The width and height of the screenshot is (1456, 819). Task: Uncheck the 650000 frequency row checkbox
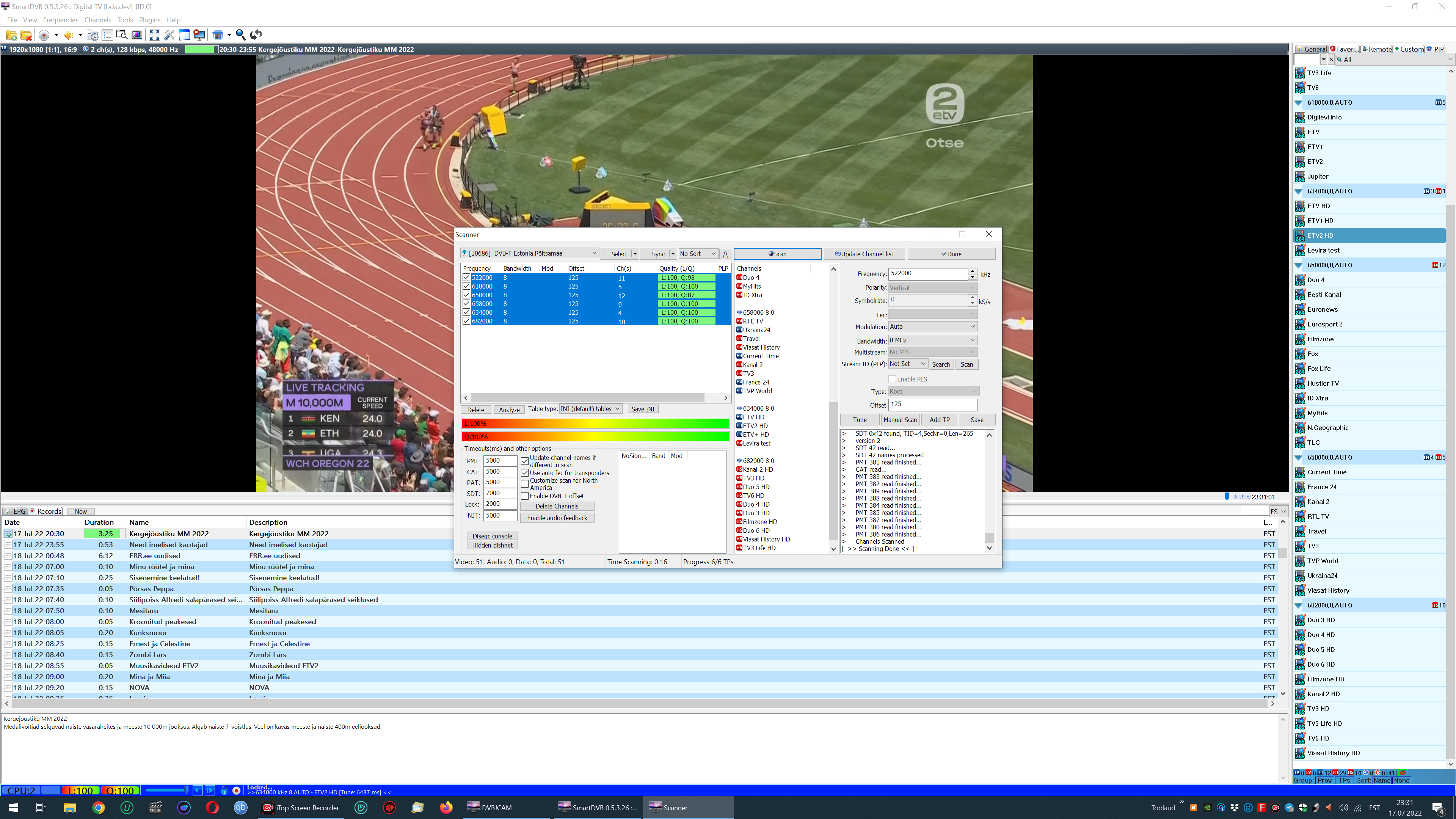coord(466,295)
